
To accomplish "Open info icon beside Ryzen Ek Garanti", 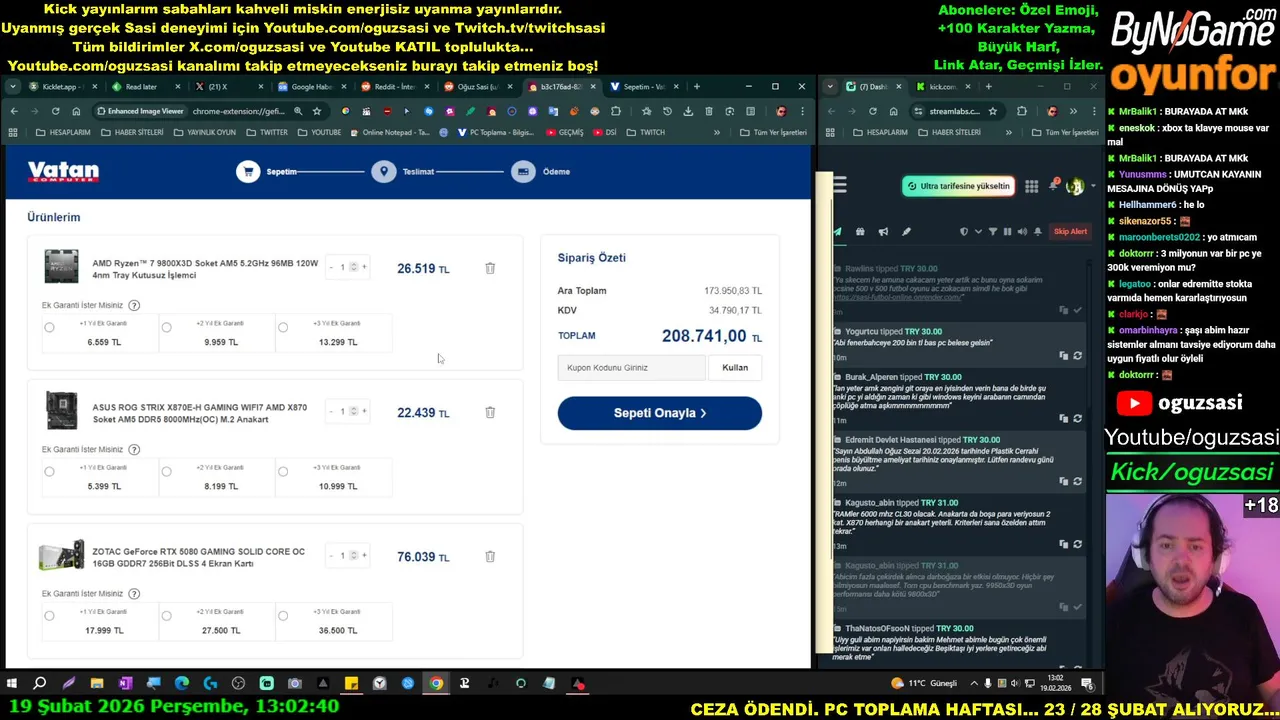I will [134, 305].
